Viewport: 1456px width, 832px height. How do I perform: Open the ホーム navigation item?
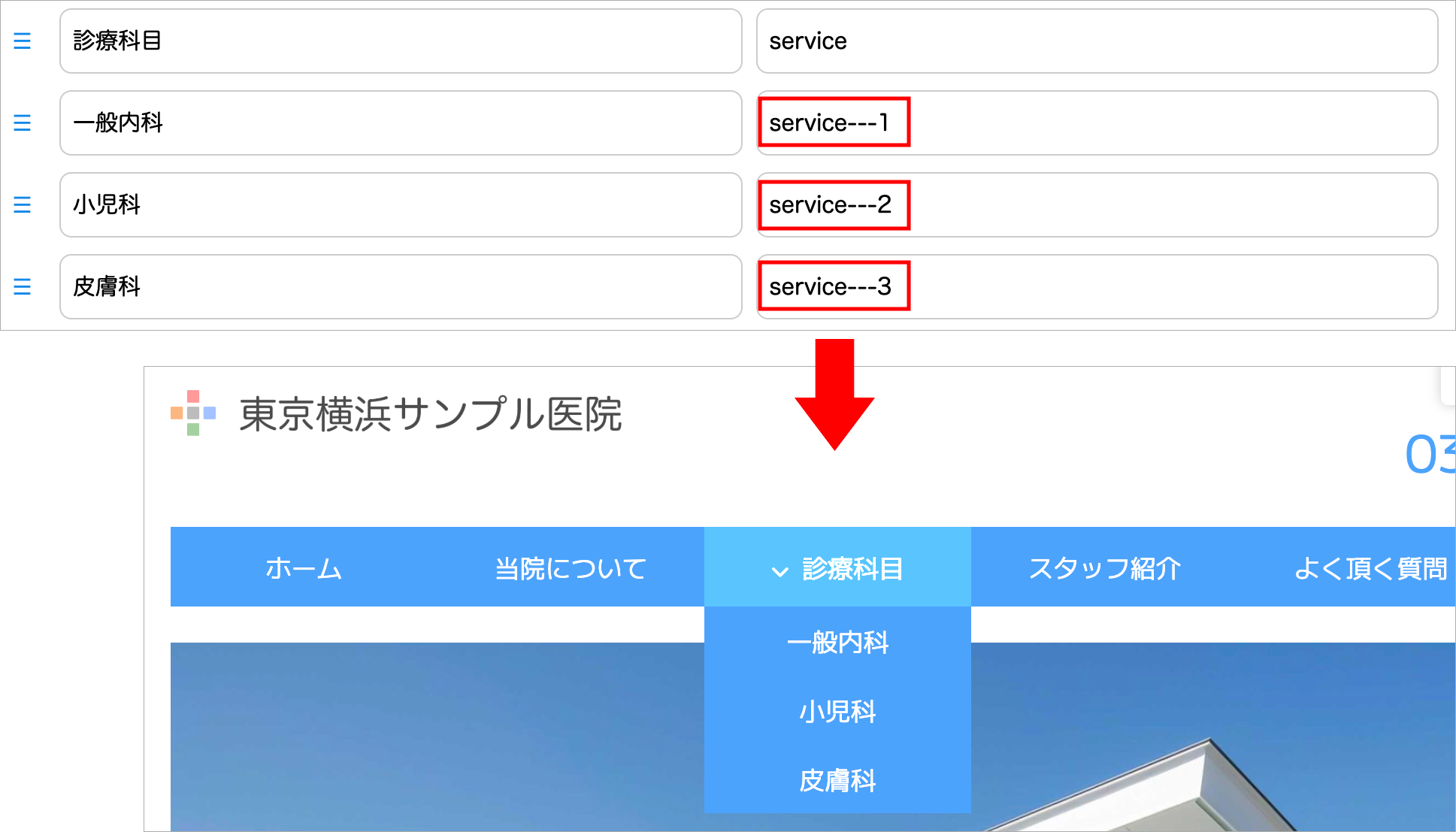(x=304, y=568)
